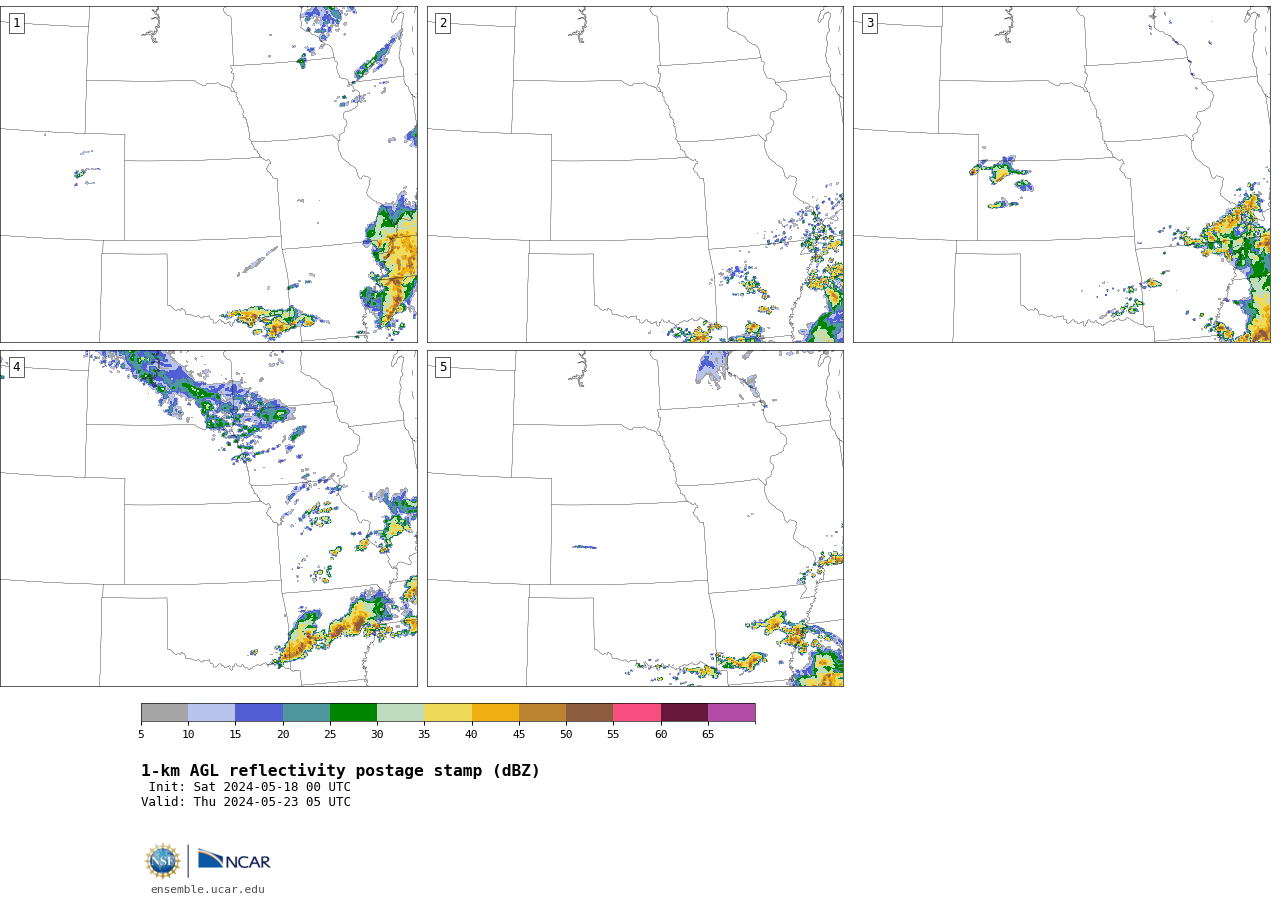Open ensemble member 2 reflectivity map
The height and width of the screenshot is (901, 1280).
635,174
